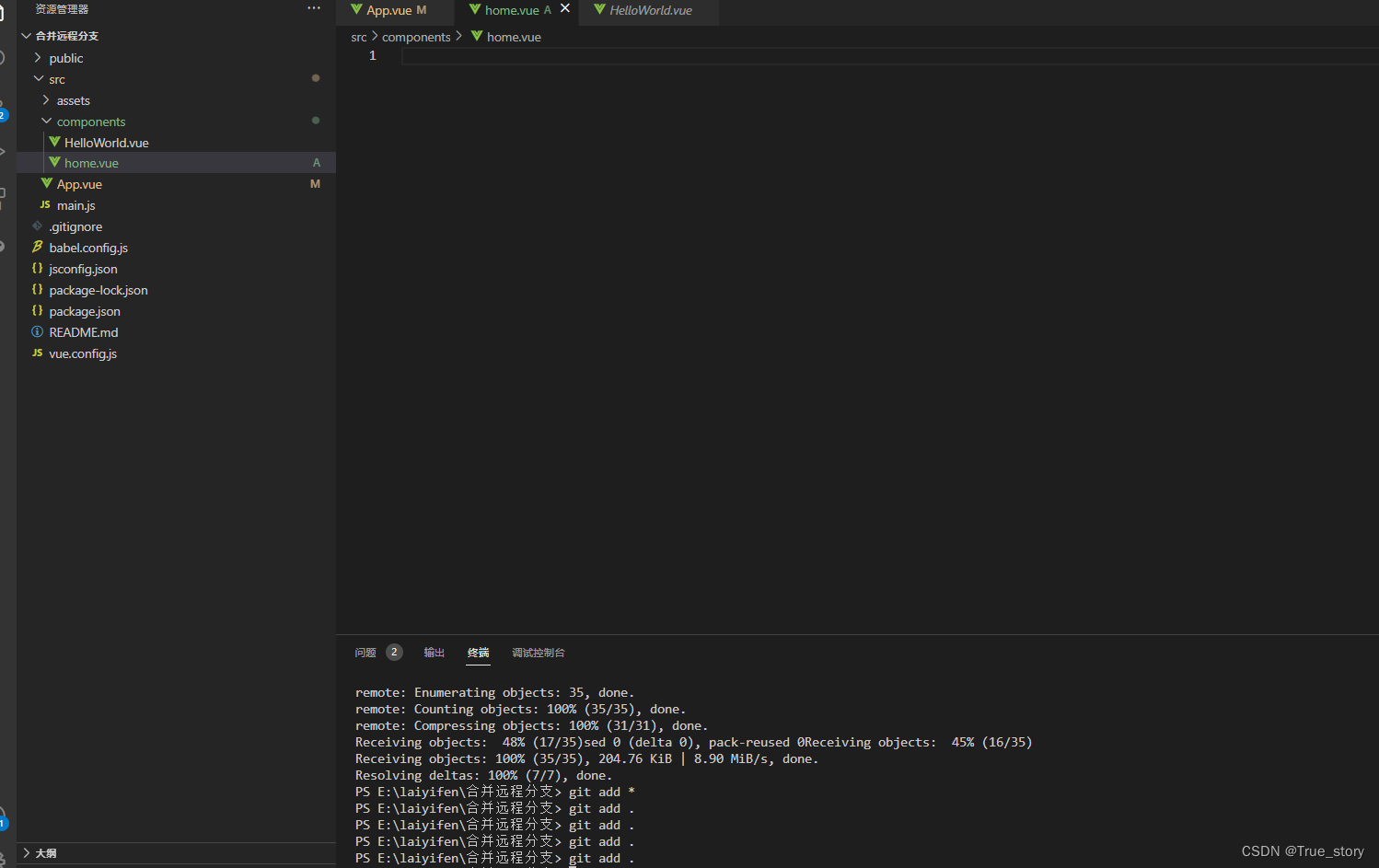Viewport: 1379px width, 868px height.
Task: Click the Vue icon beside HelloWorld.vue in tree
Action: pos(55,142)
